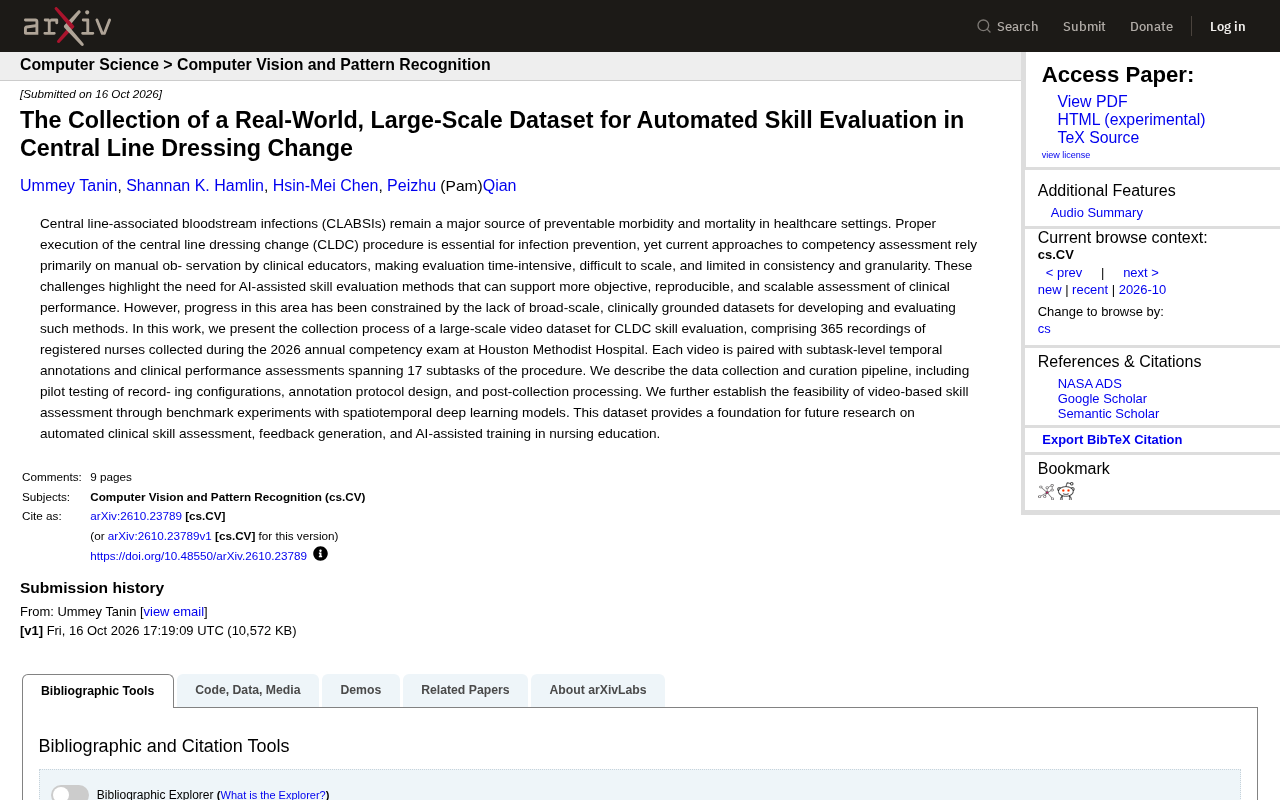1280x800 pixels.
Task: Click the View PDF link
Action: 1092,102
